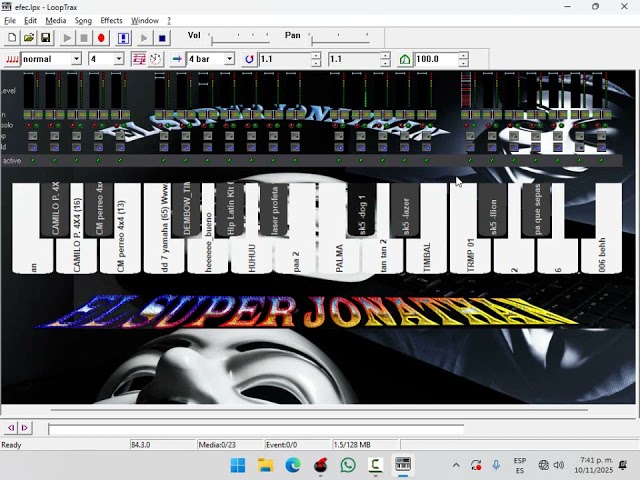This screenshot has height=480, width=640.
Task: Click the first mixer channel's pan slider
Action: click(x=33, y=115)
